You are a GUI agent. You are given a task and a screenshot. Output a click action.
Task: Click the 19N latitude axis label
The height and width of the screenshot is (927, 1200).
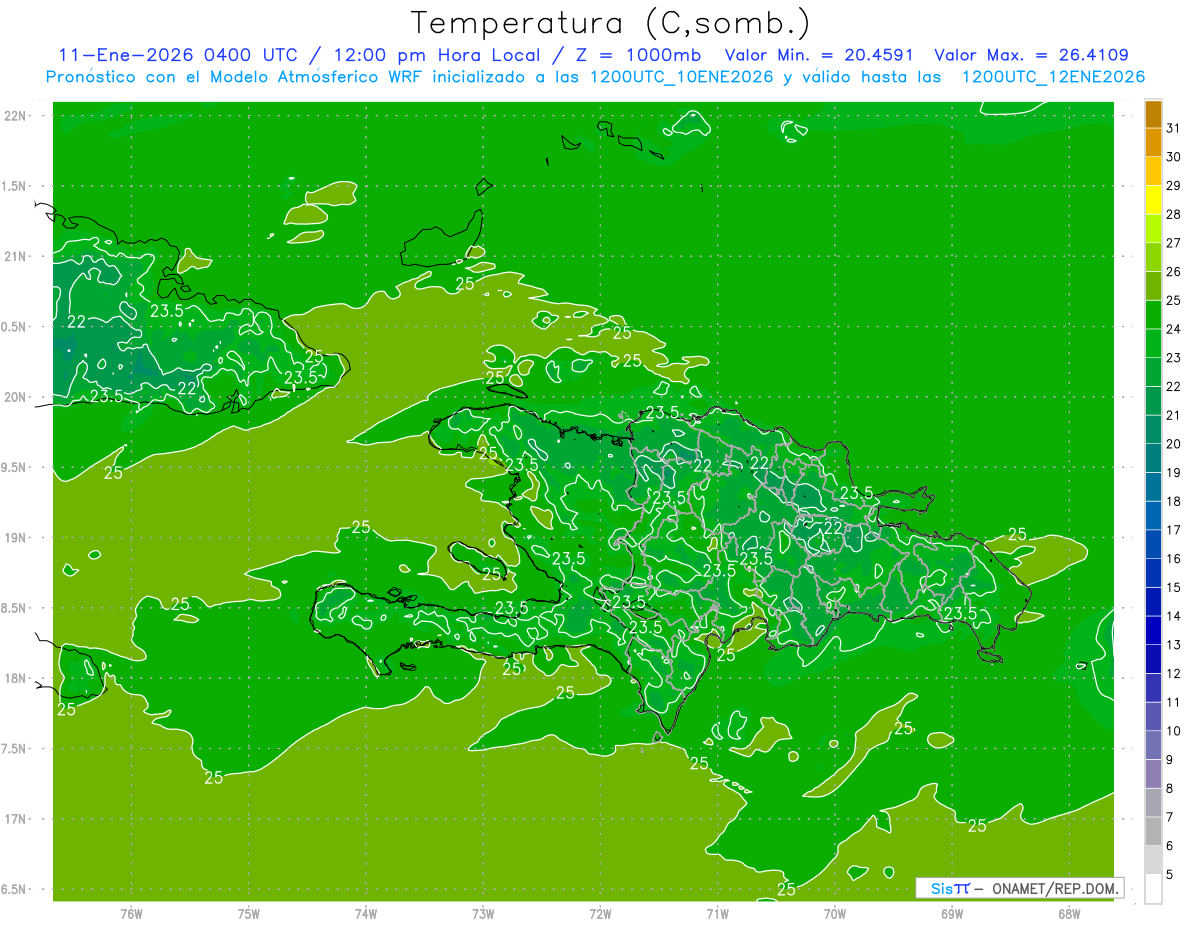pos(16,538)
